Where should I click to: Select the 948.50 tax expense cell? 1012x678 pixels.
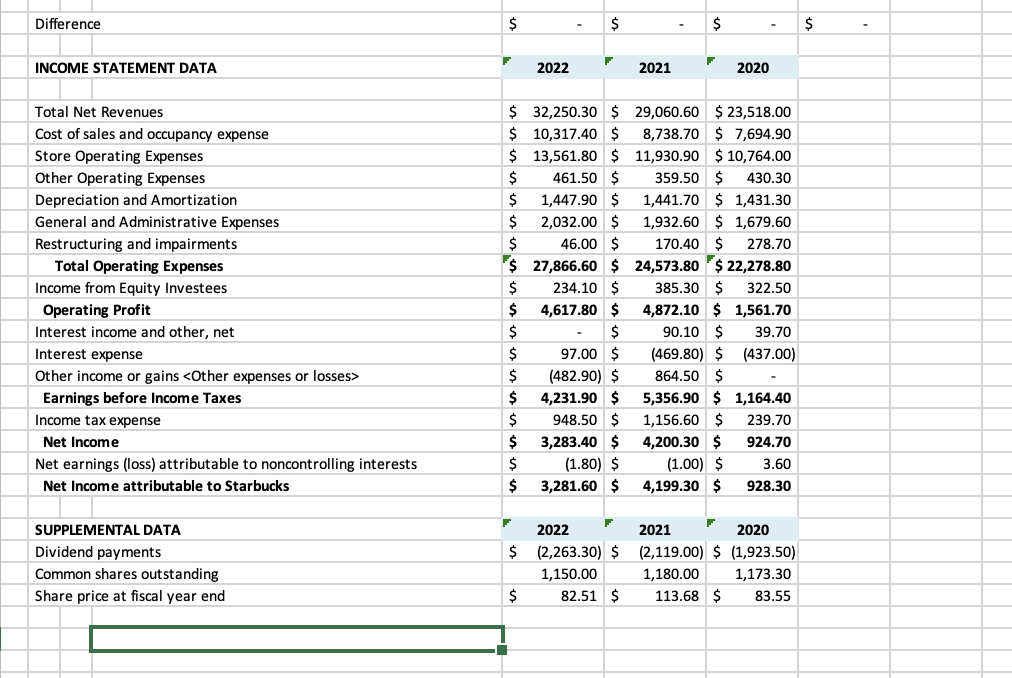point(553,419)
